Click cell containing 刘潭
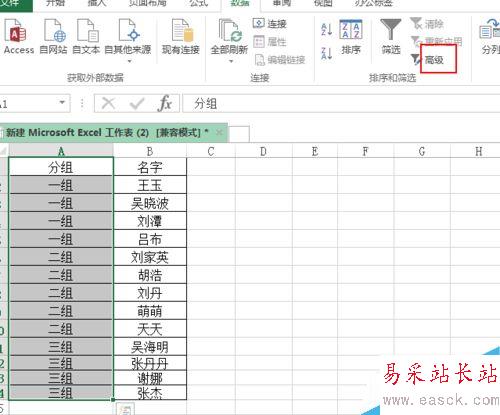The height and width of the screenshot is (415, 500). [x=150, y=221]
